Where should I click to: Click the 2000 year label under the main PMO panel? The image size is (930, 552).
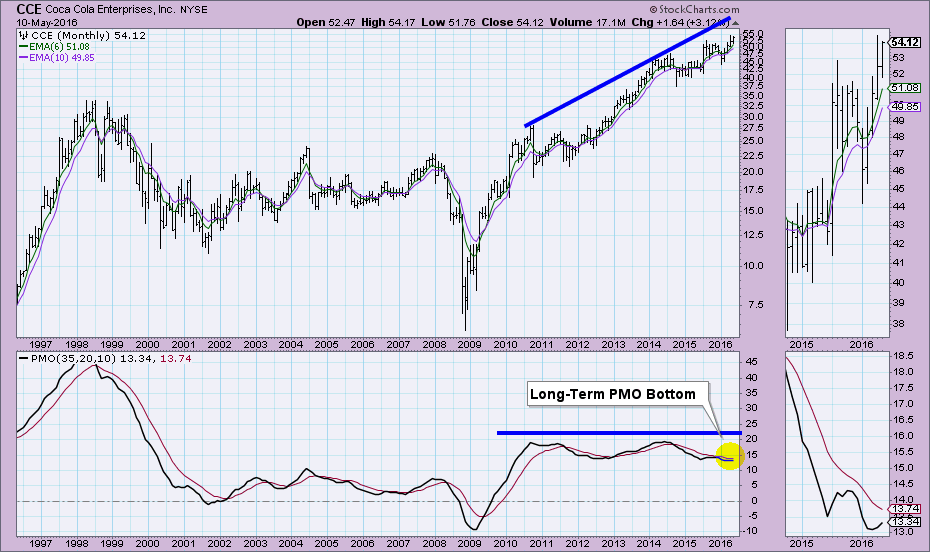click(148, 543)
